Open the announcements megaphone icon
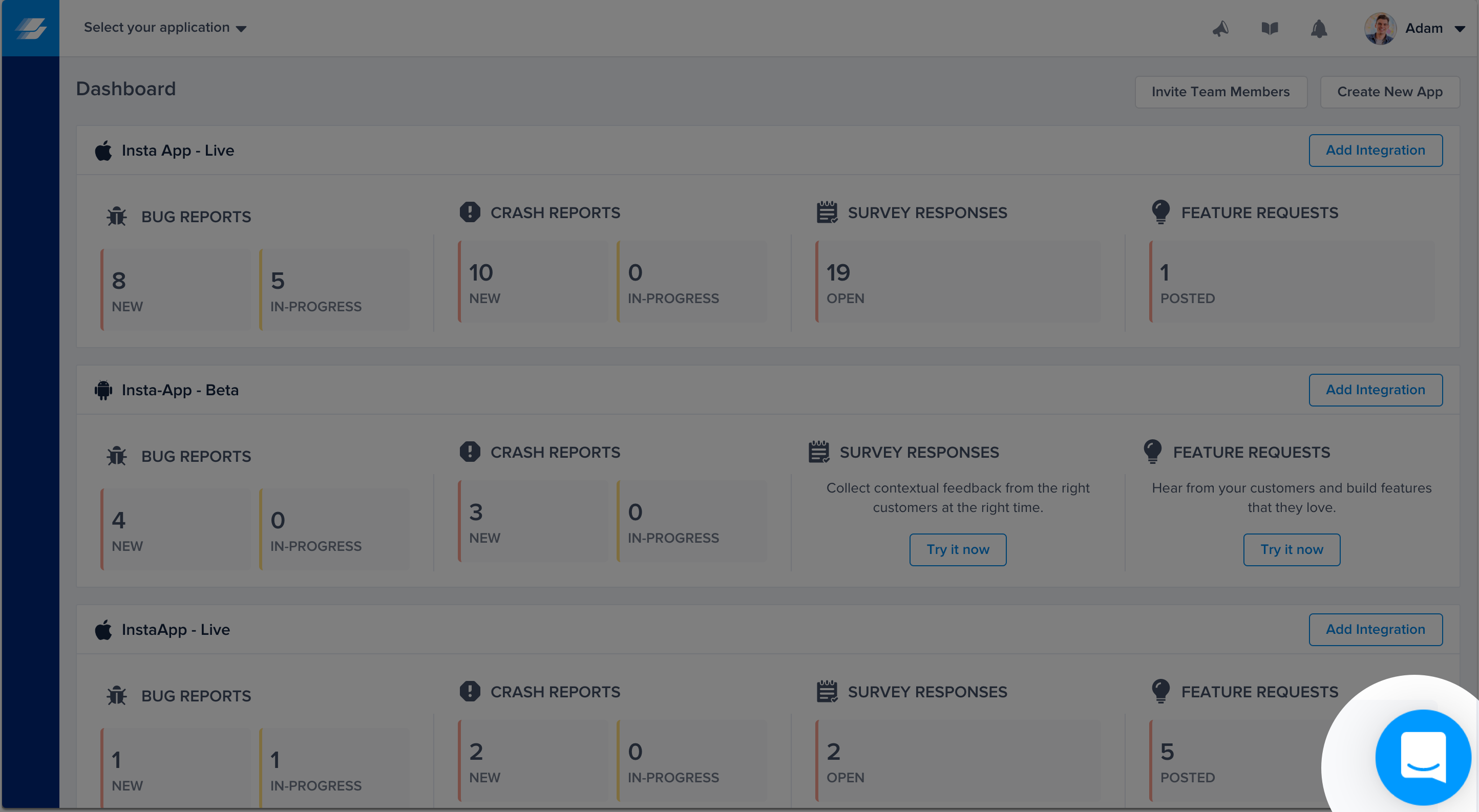This screenshot has width=1479, height=812. click(1220, 28)
